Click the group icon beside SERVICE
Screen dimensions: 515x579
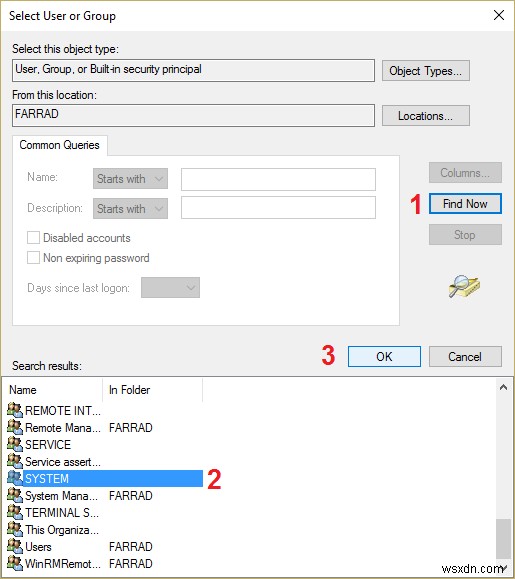(15, 444)
